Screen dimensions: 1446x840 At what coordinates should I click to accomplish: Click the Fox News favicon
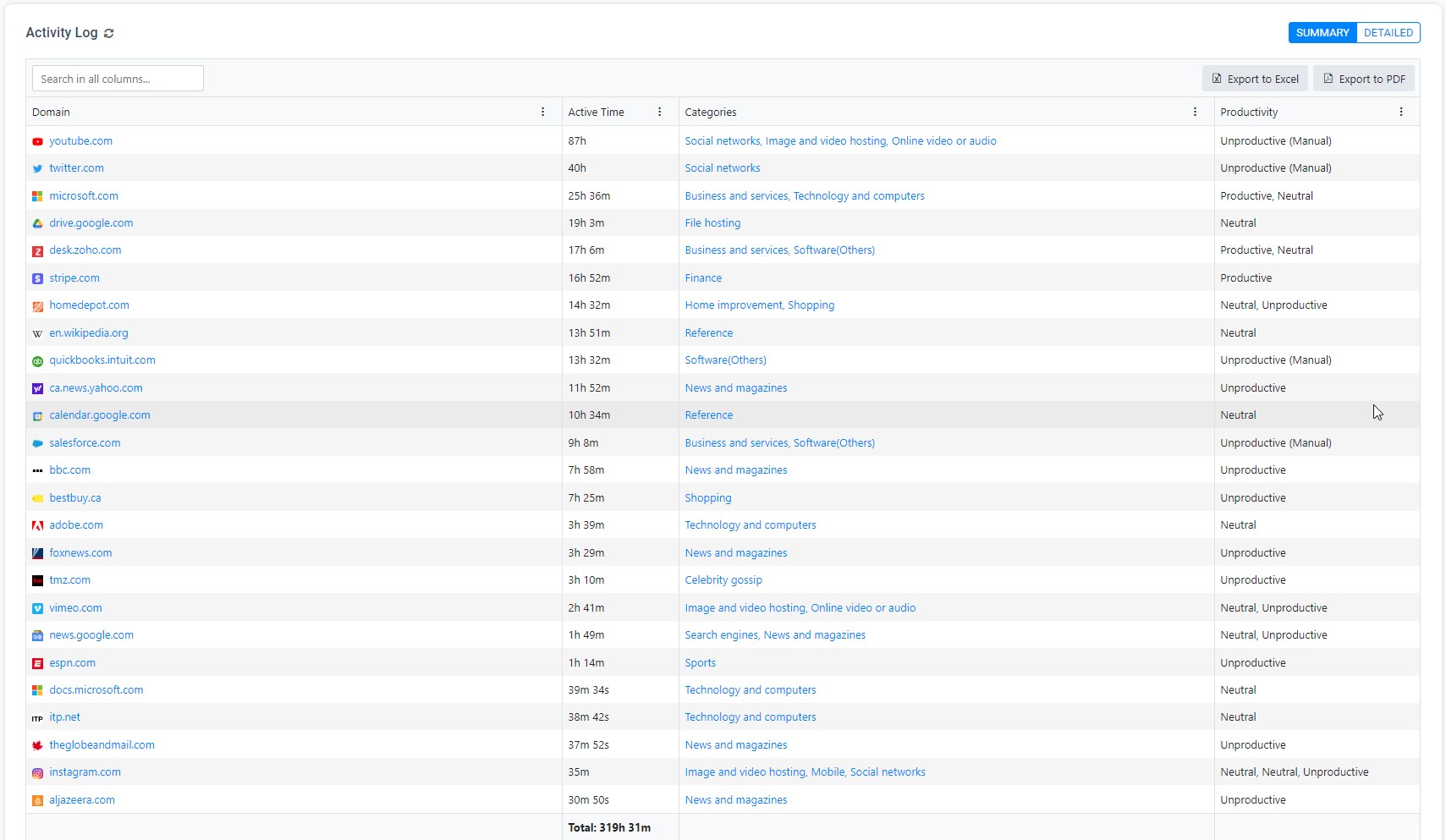[x=37, y=553]
